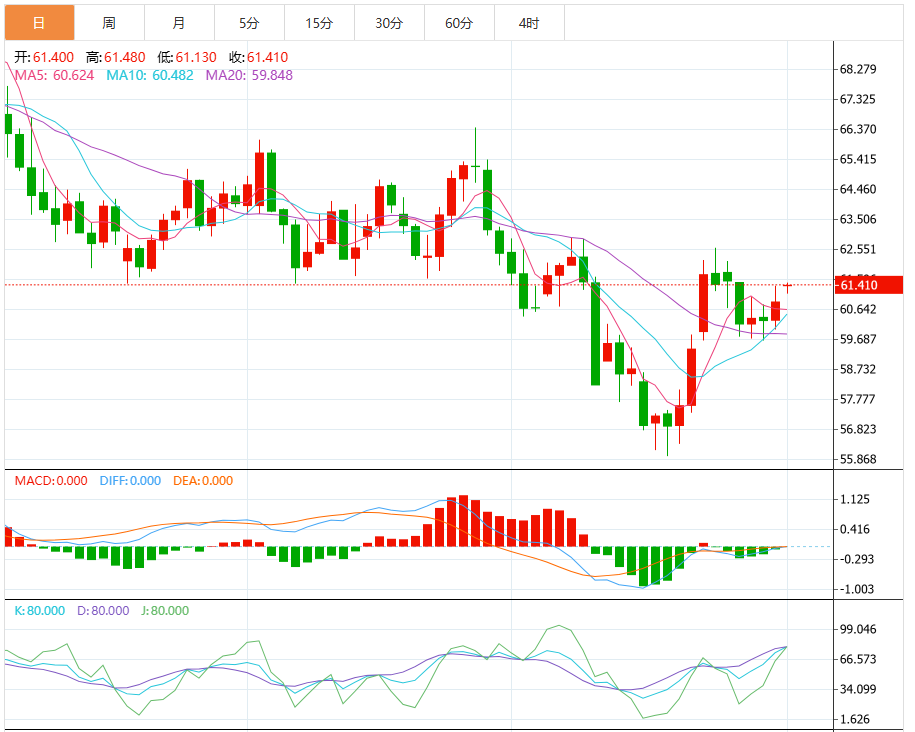Click the KDJ K value label
The width and height of the screenshot is (915, 732).
[x=40, y=611]
